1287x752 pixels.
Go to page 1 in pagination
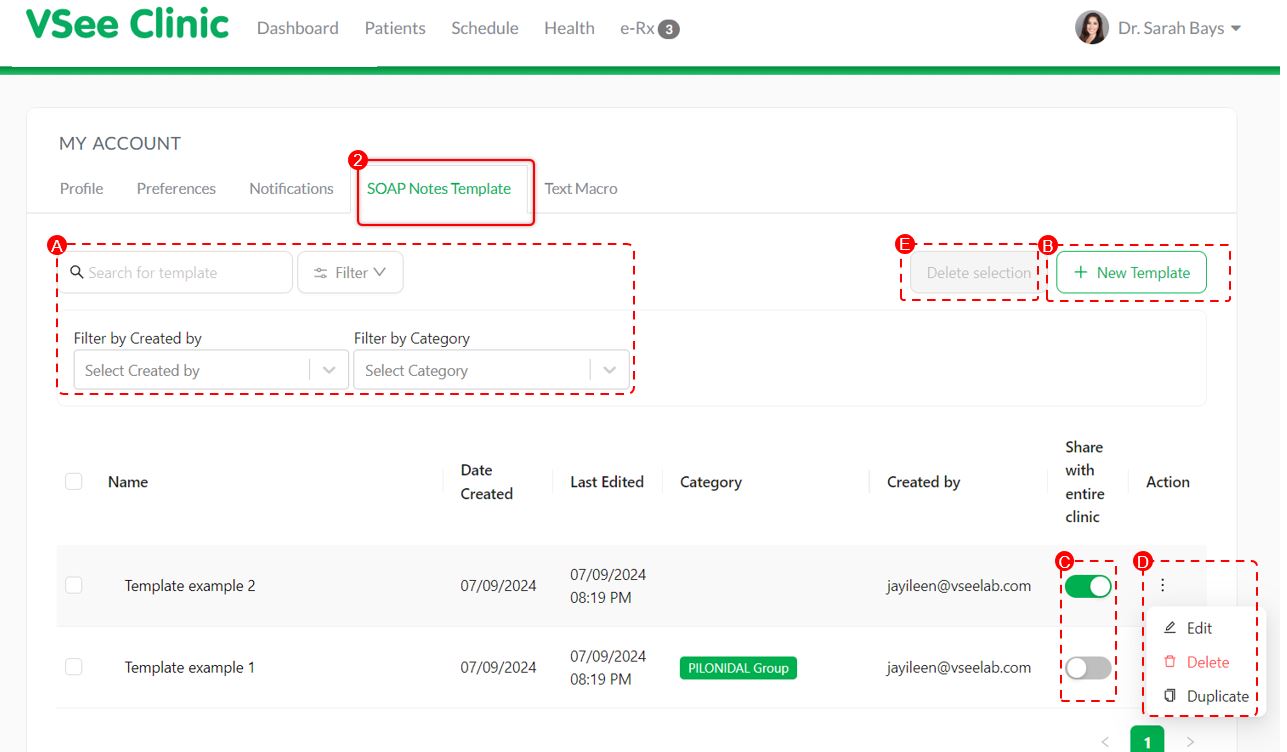1147,740
